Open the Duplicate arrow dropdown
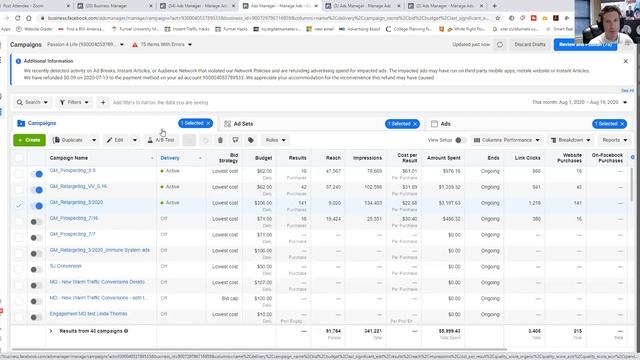Viewport: 640px width, 360px height. click(x=94, y=140)
